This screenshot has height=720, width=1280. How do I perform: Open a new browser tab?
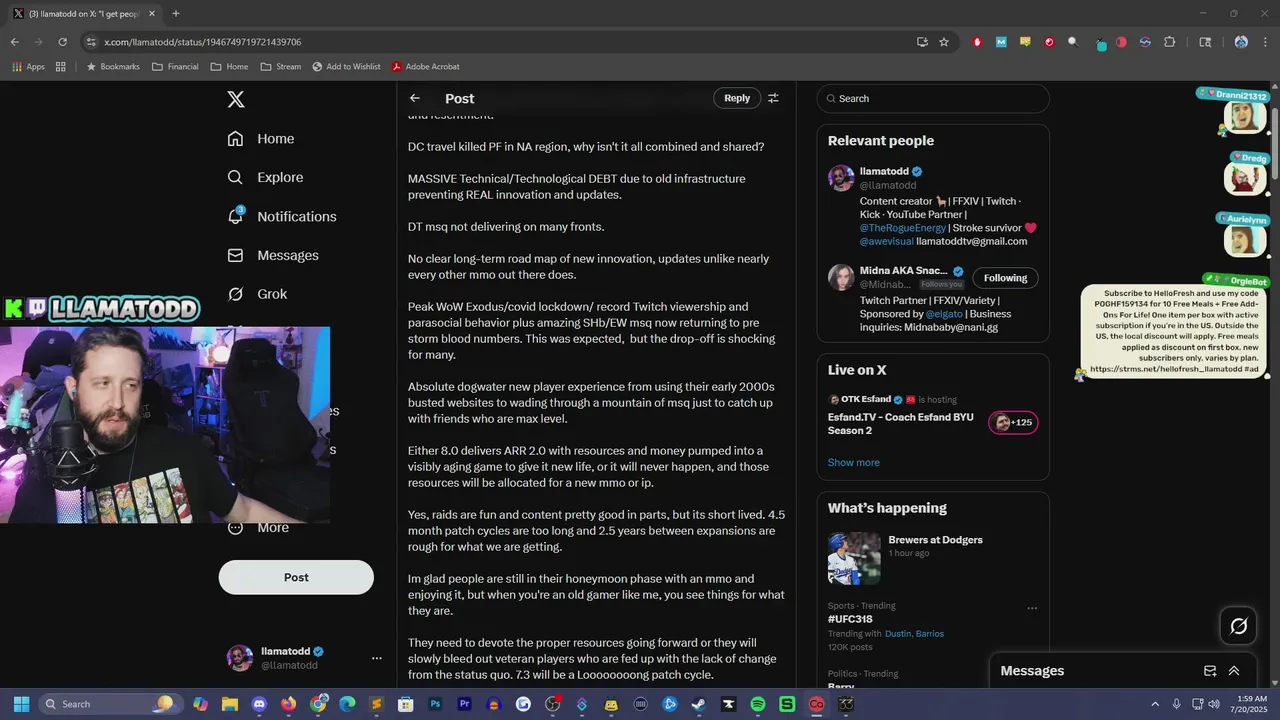(176, 13)
